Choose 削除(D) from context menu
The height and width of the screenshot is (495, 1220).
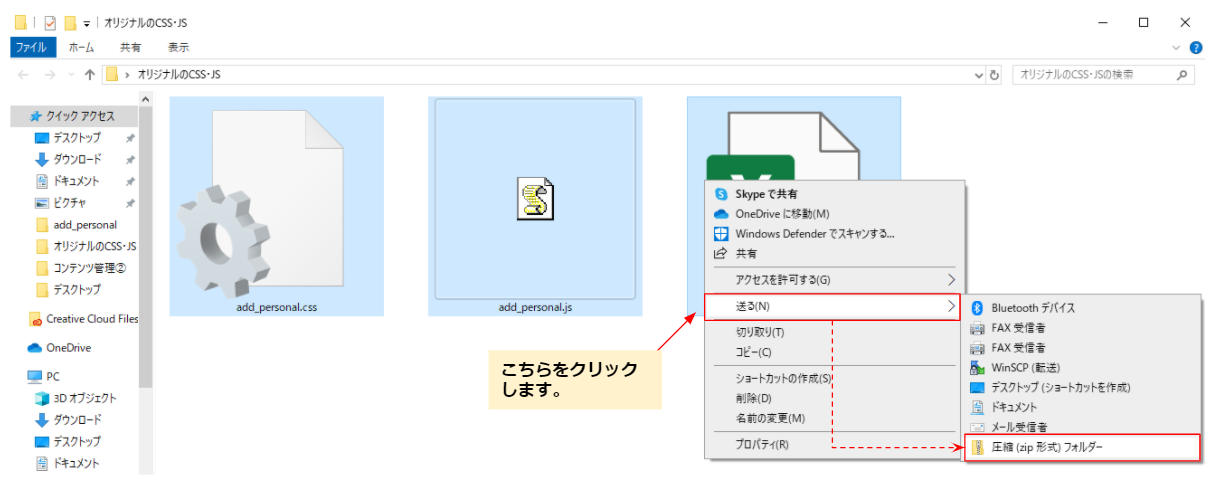click(832, 398)
